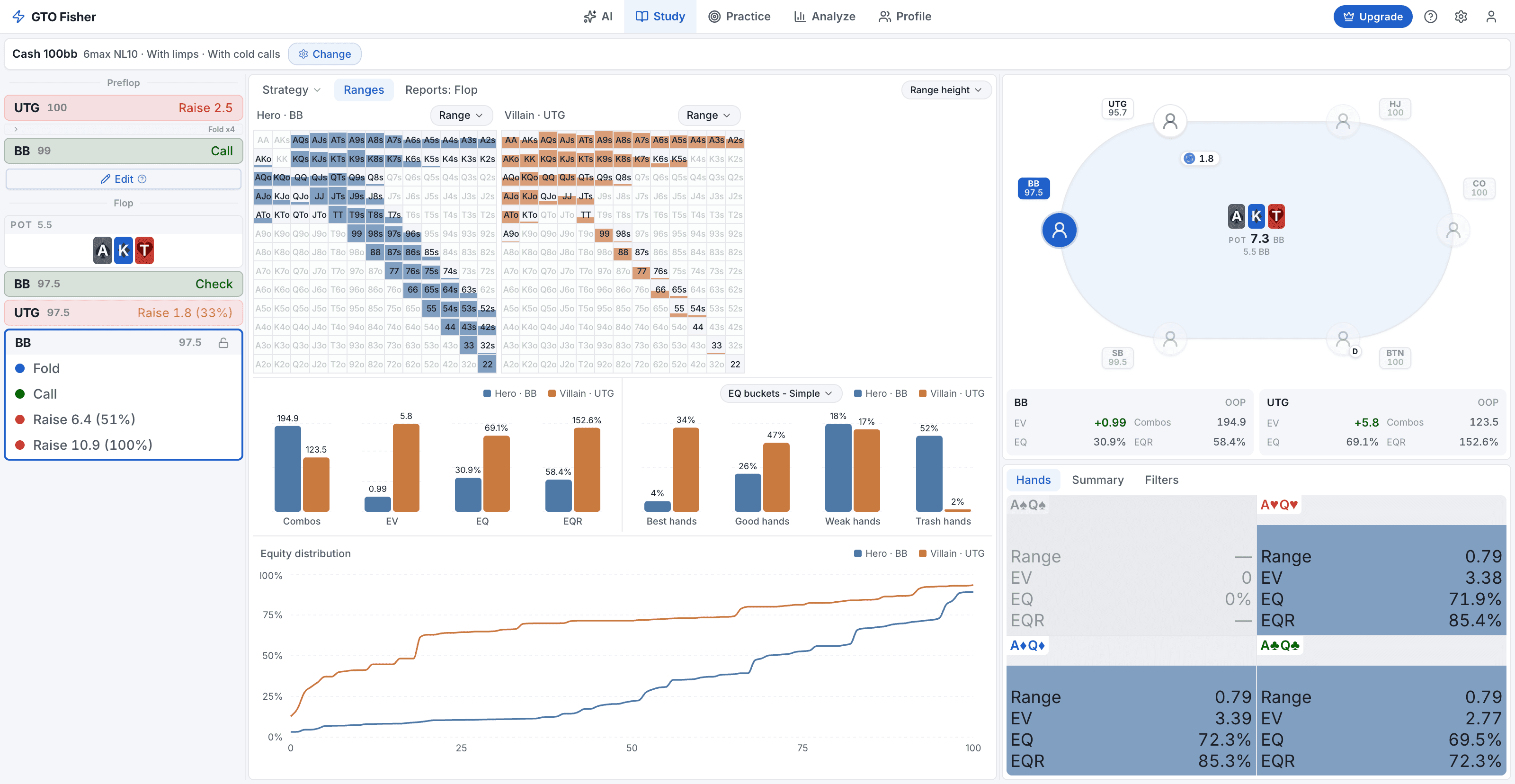Select UTG Raise 2.5 preflop action
This screenshot has width=1515, height=784.
pyautogui.click(x=124, y=107)
